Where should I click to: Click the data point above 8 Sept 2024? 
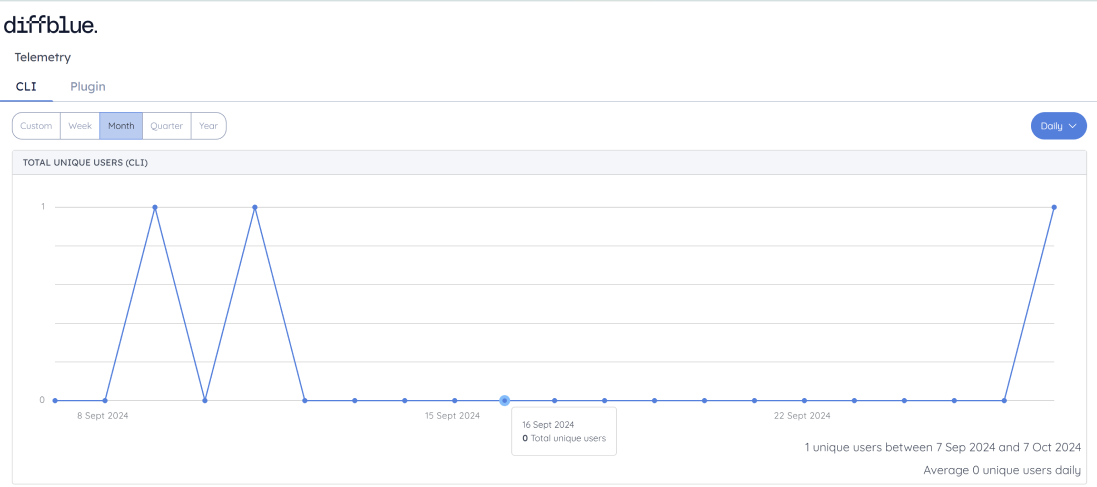pos(105,400)
